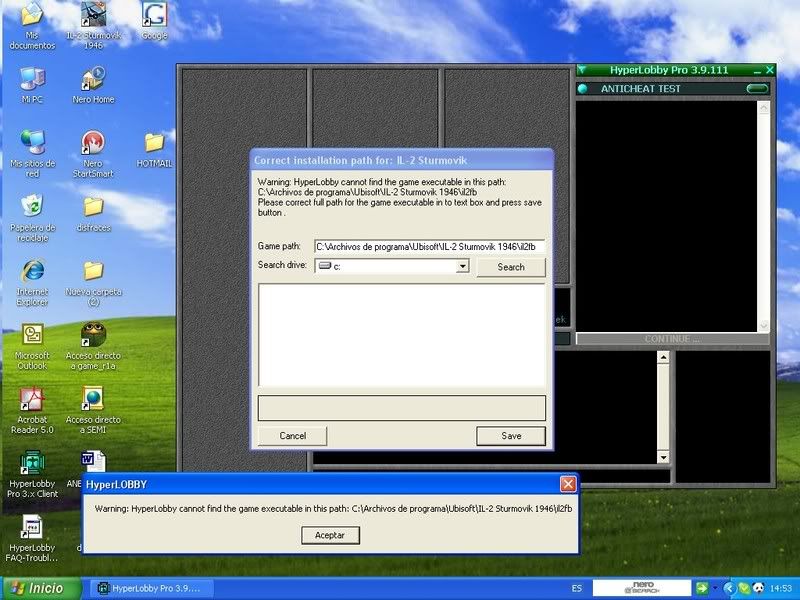Click the up arrow of the lower HyperLobby scrollbar
The width and height of the screenshot is (800, 600).
pos(663,357)
